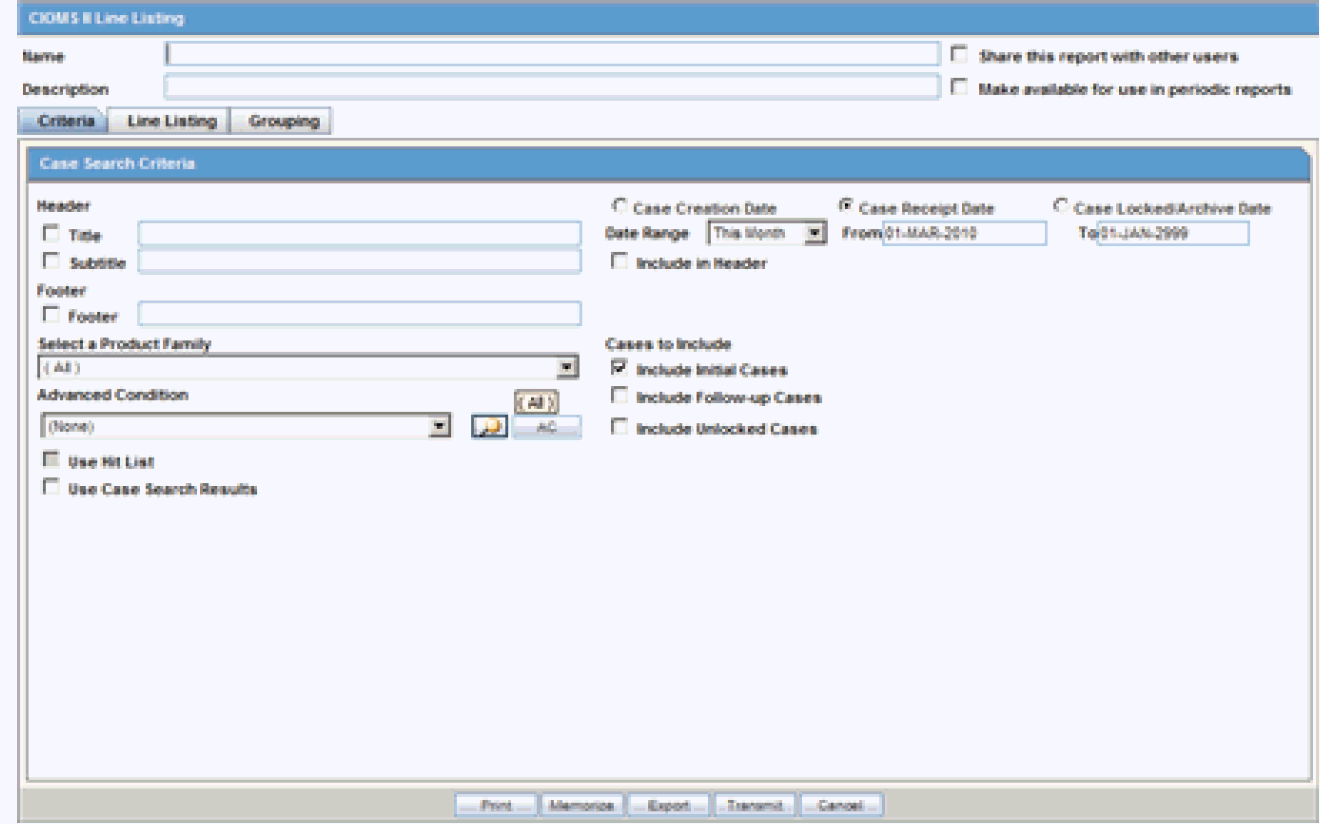Check Include Follow-up Cases
1320x824 pixels.
[x=620, y=397]
